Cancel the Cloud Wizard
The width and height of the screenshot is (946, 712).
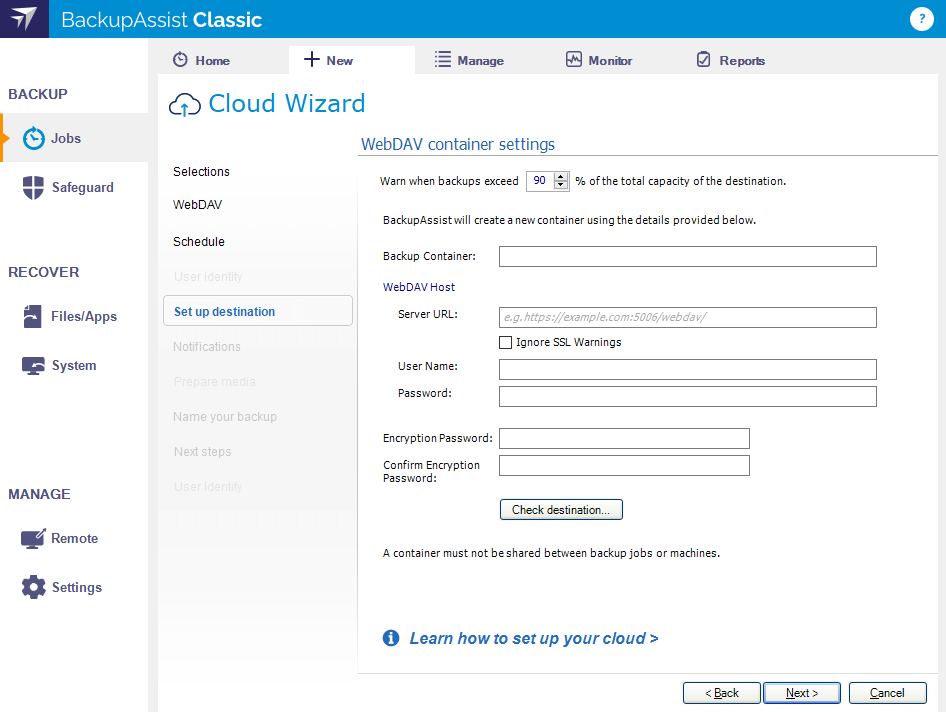887,693
